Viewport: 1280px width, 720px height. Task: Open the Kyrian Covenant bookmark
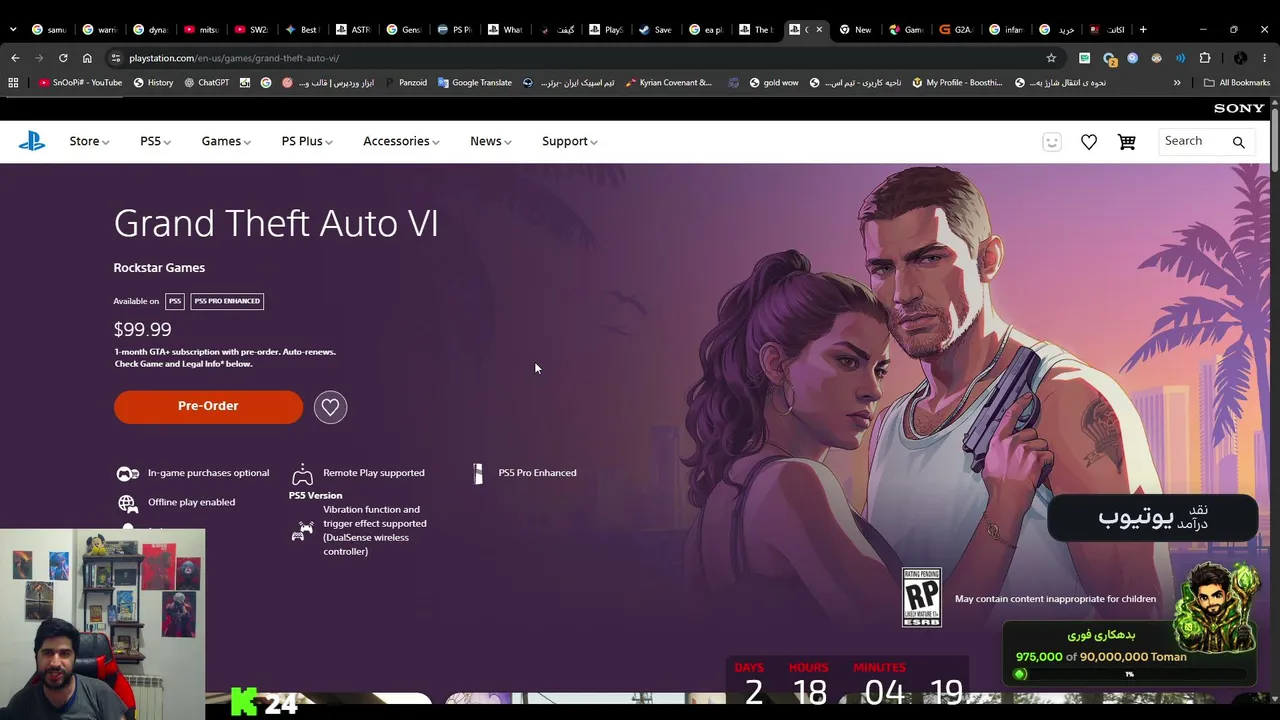[x=668, y=83]
